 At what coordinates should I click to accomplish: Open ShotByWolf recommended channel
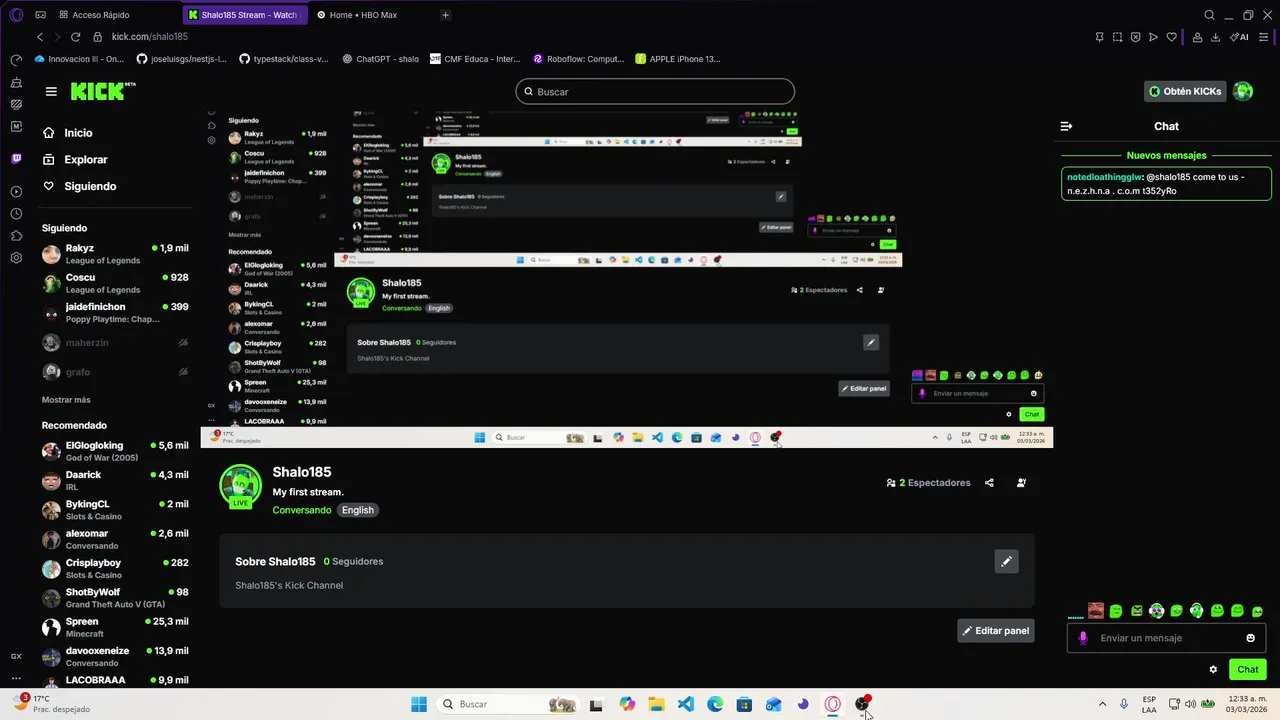pos(115,598)
